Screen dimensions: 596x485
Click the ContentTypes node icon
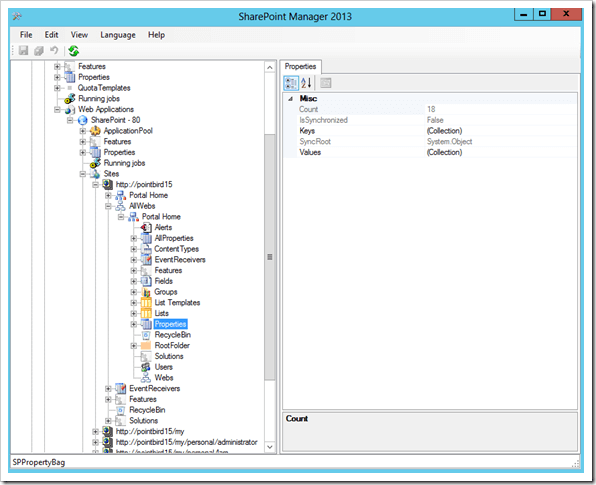146,249
